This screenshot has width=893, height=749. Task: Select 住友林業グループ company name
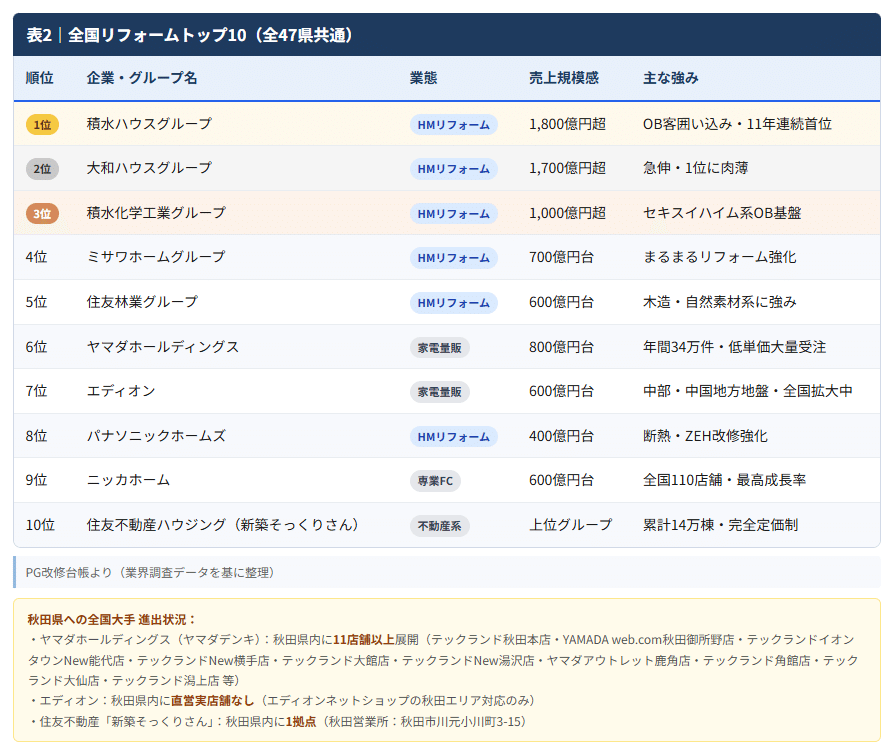click(x=142, y=302)
